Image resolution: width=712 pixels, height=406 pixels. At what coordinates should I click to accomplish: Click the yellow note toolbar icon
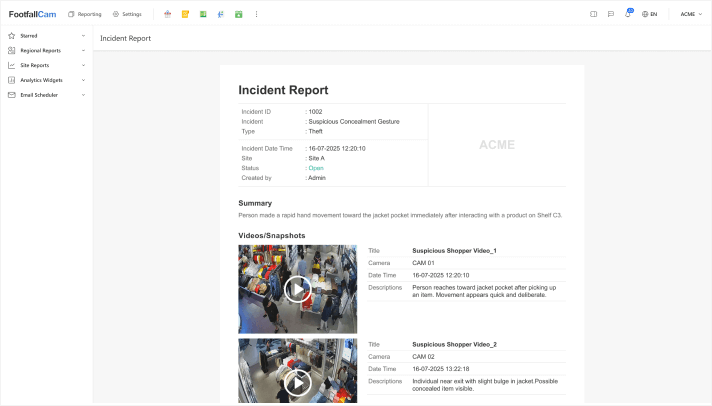point(185,14)
